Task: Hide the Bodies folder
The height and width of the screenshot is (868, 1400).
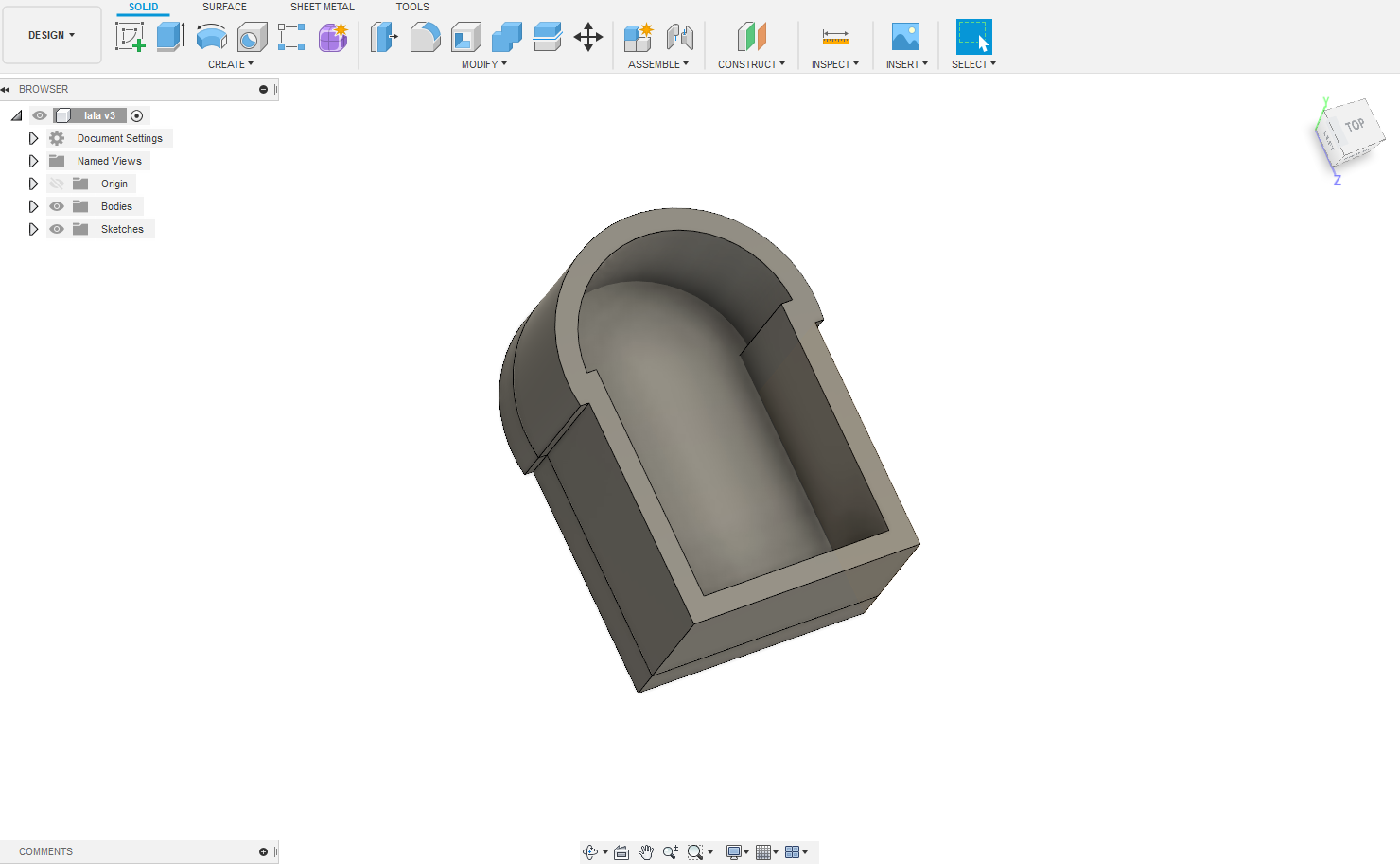Action: [x=56, y=206]
